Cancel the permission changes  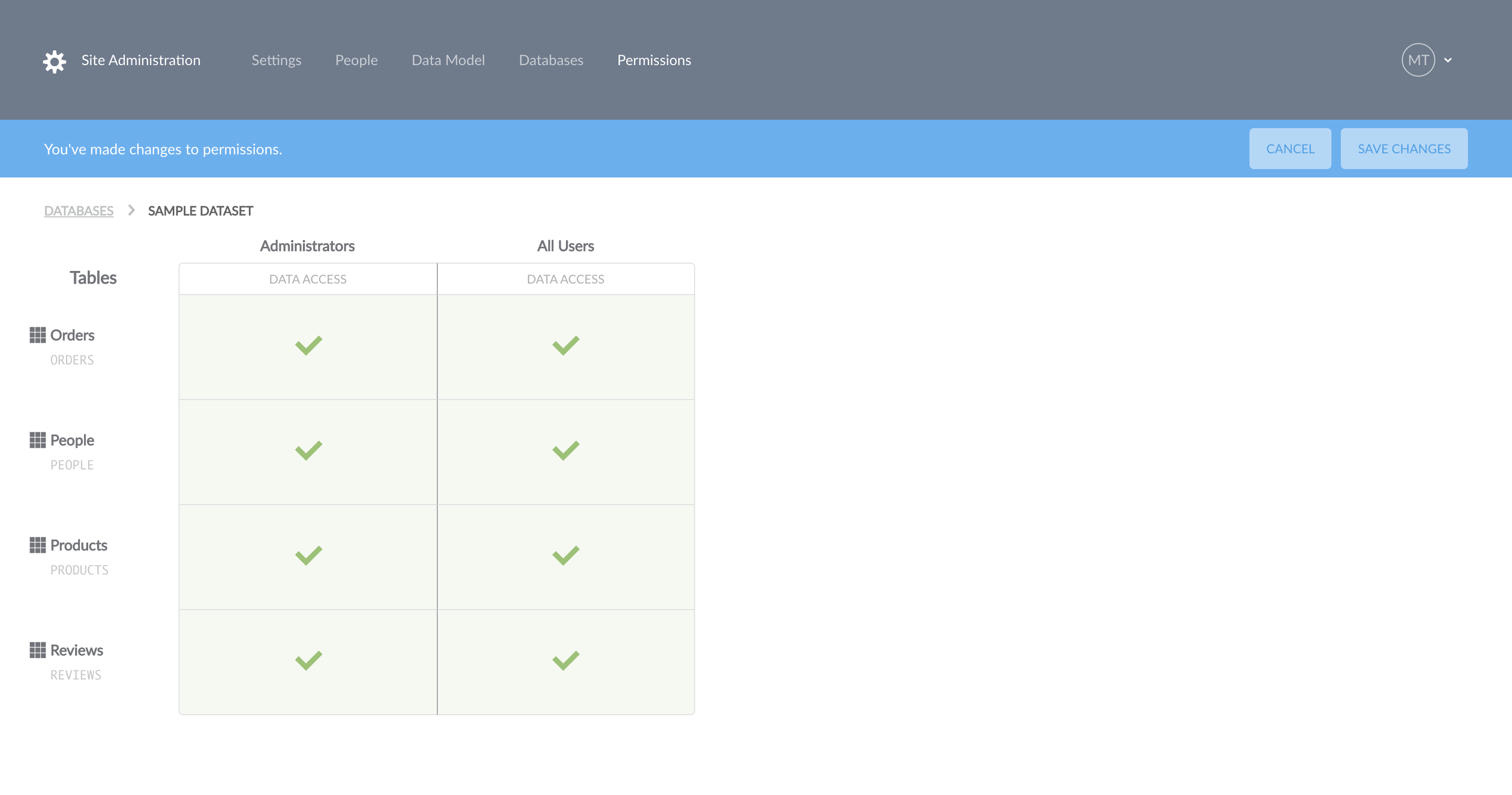click(x=1290, y=149)
